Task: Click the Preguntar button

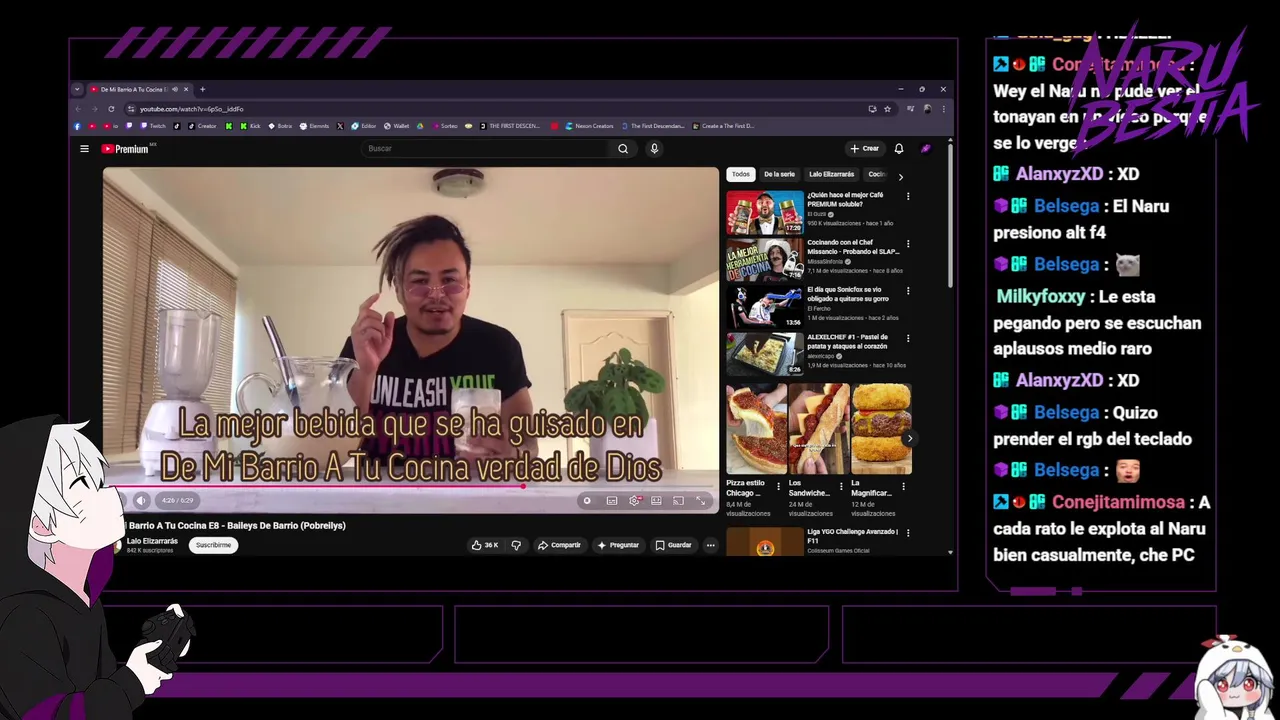Action: point(618,545)
